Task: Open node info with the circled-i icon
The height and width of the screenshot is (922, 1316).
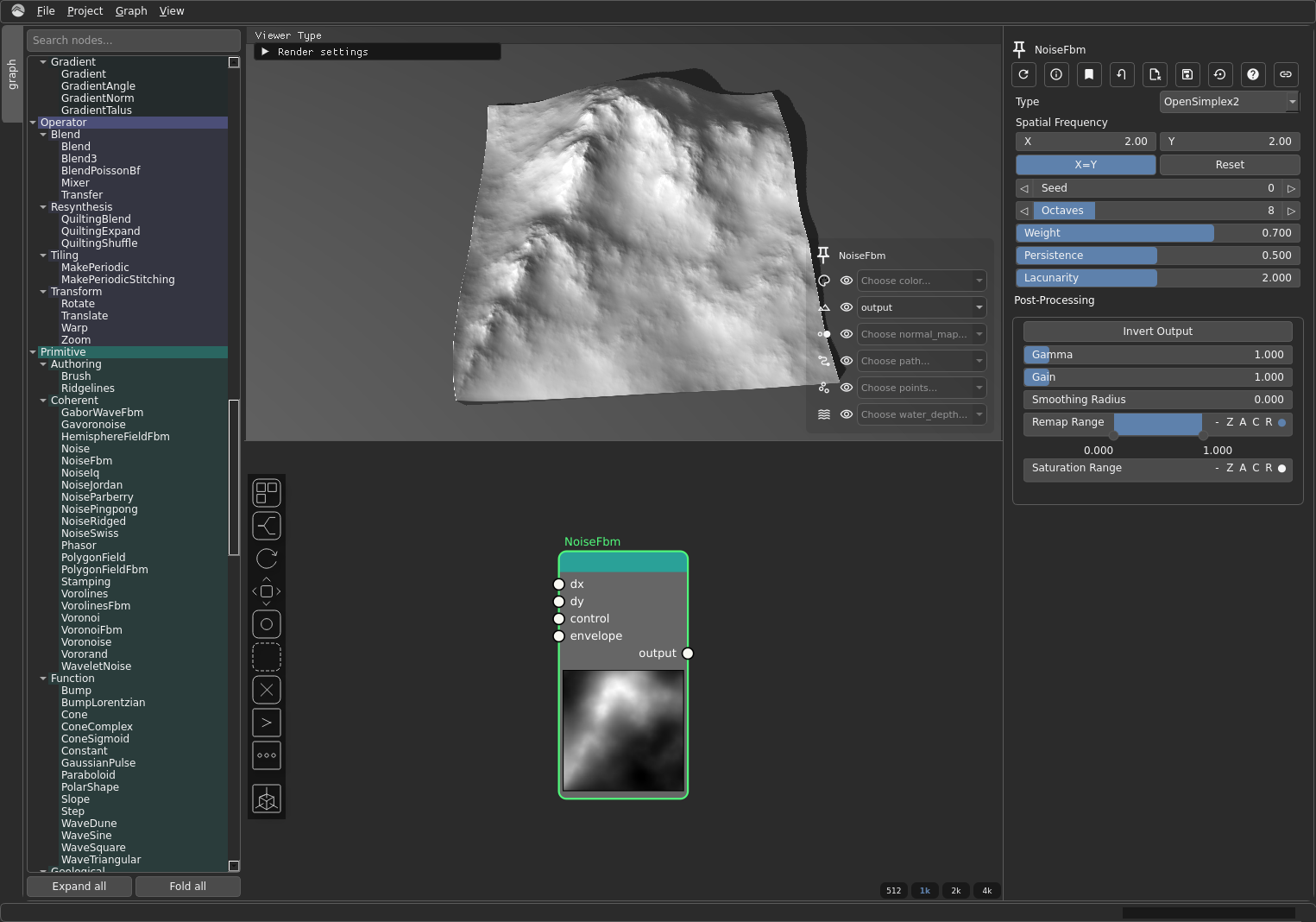Action: point(1056,74)
